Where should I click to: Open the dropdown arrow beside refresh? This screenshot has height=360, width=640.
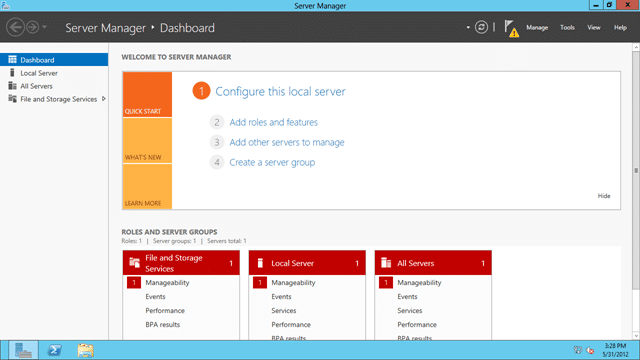click(468, 27)
